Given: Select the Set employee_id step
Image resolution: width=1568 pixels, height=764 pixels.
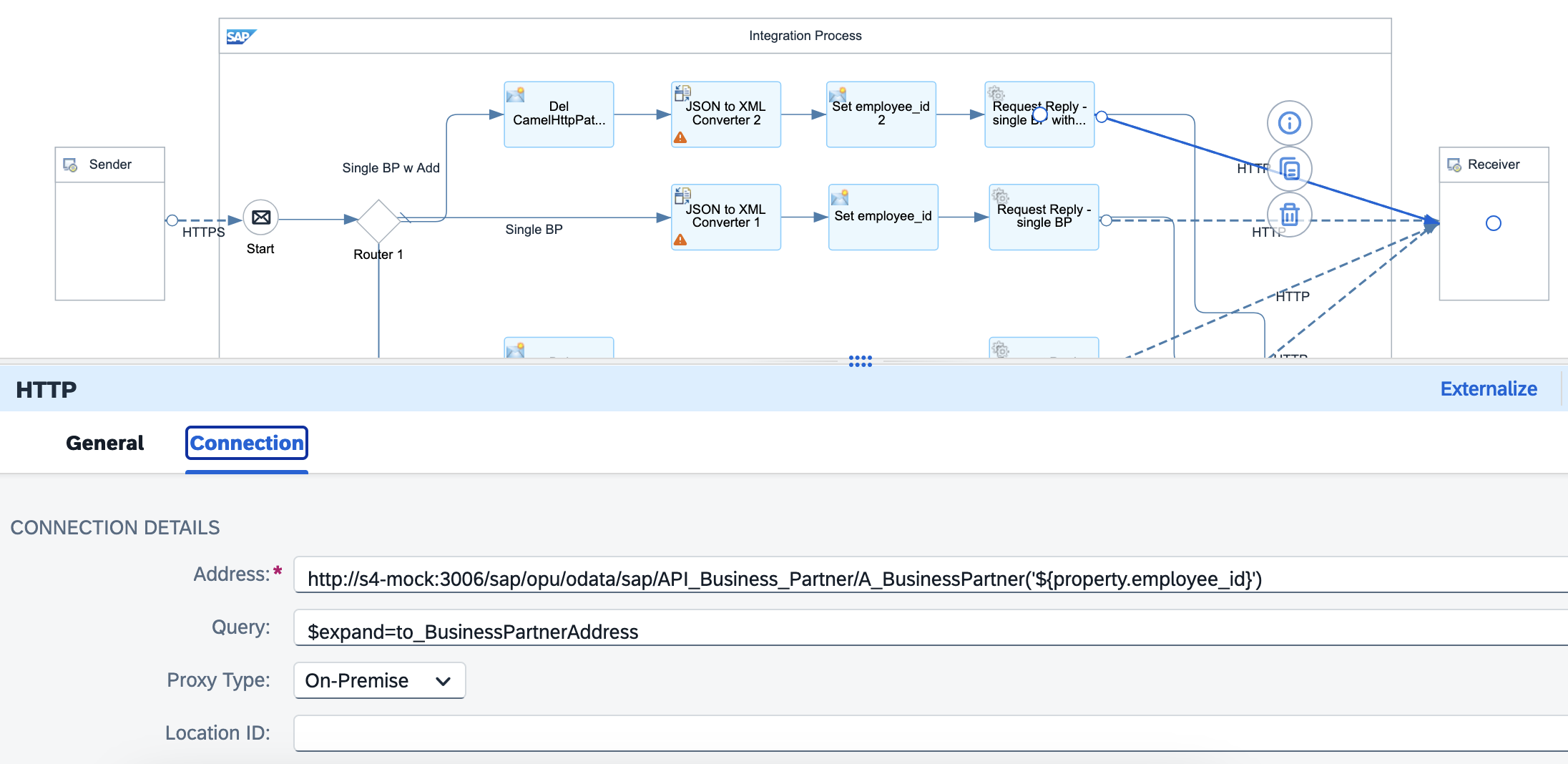Looking at the screenshot, I should tap(883, 217).
